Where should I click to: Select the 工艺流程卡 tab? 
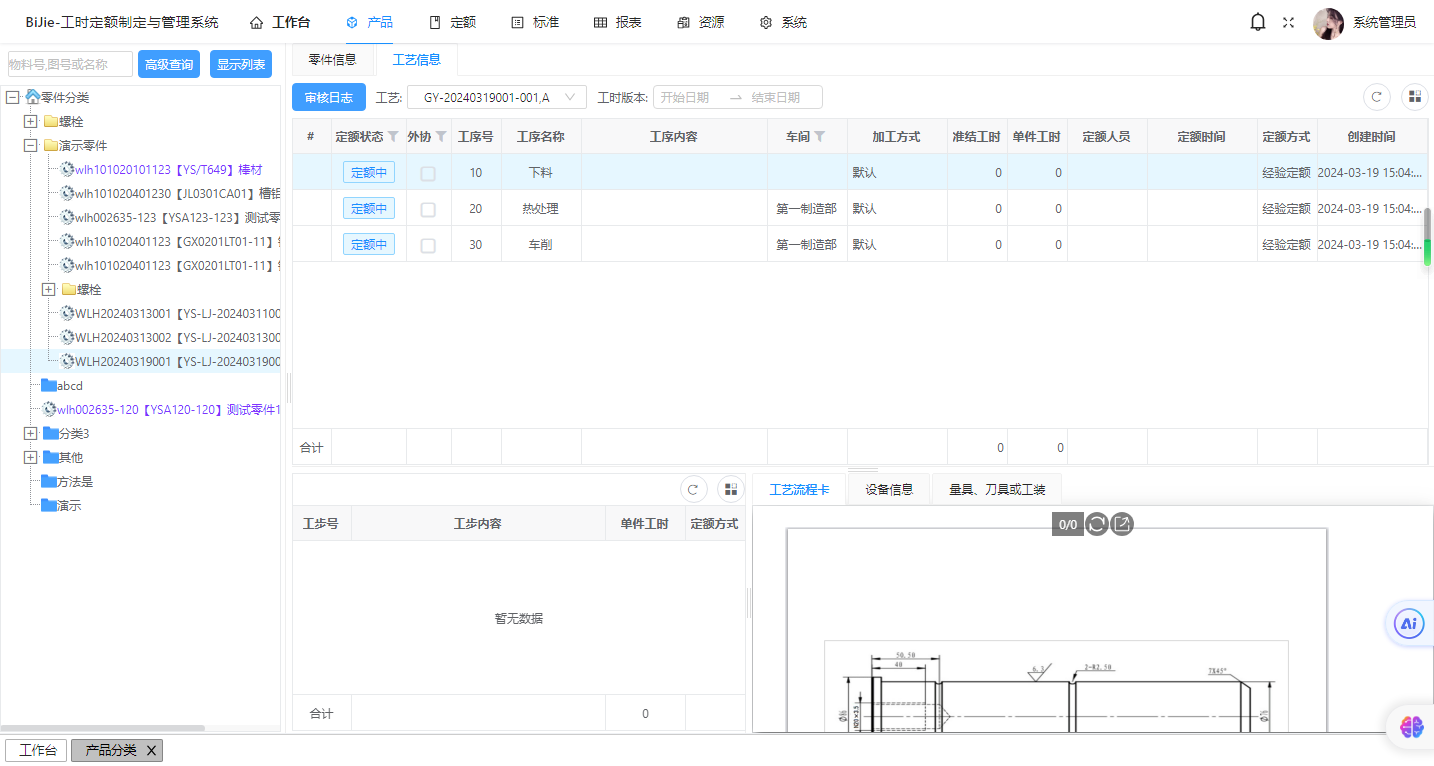799,489
